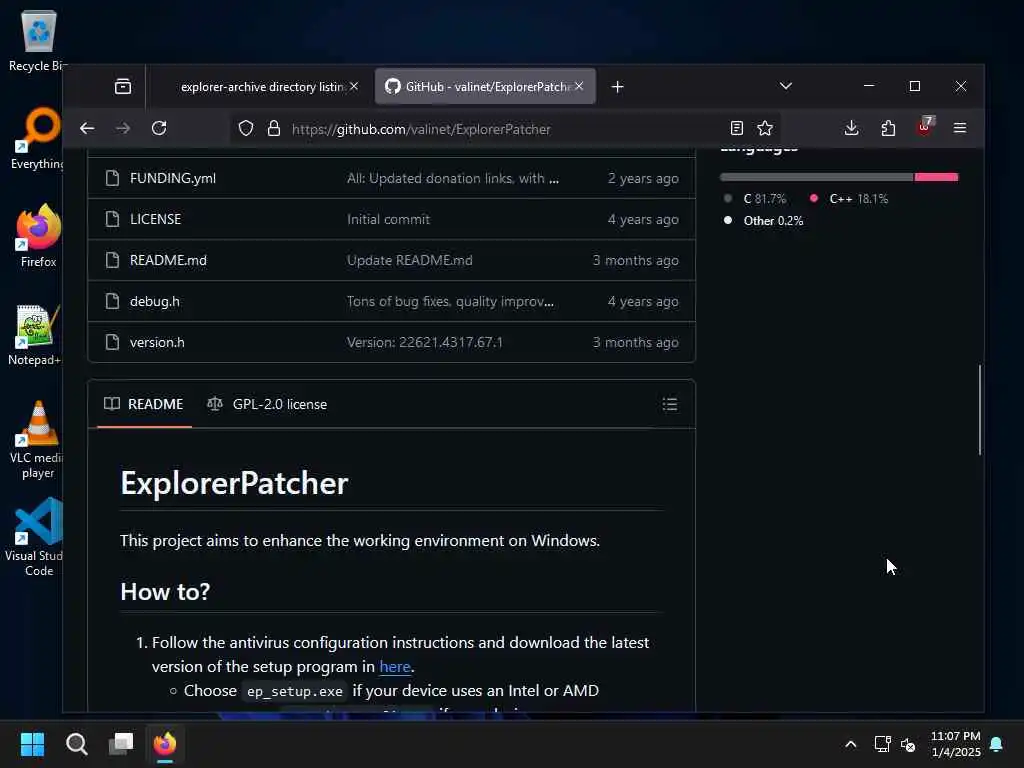Select the VLC media player shortcut
This screenshot has width=1024, height=768.
coord(37,440)
